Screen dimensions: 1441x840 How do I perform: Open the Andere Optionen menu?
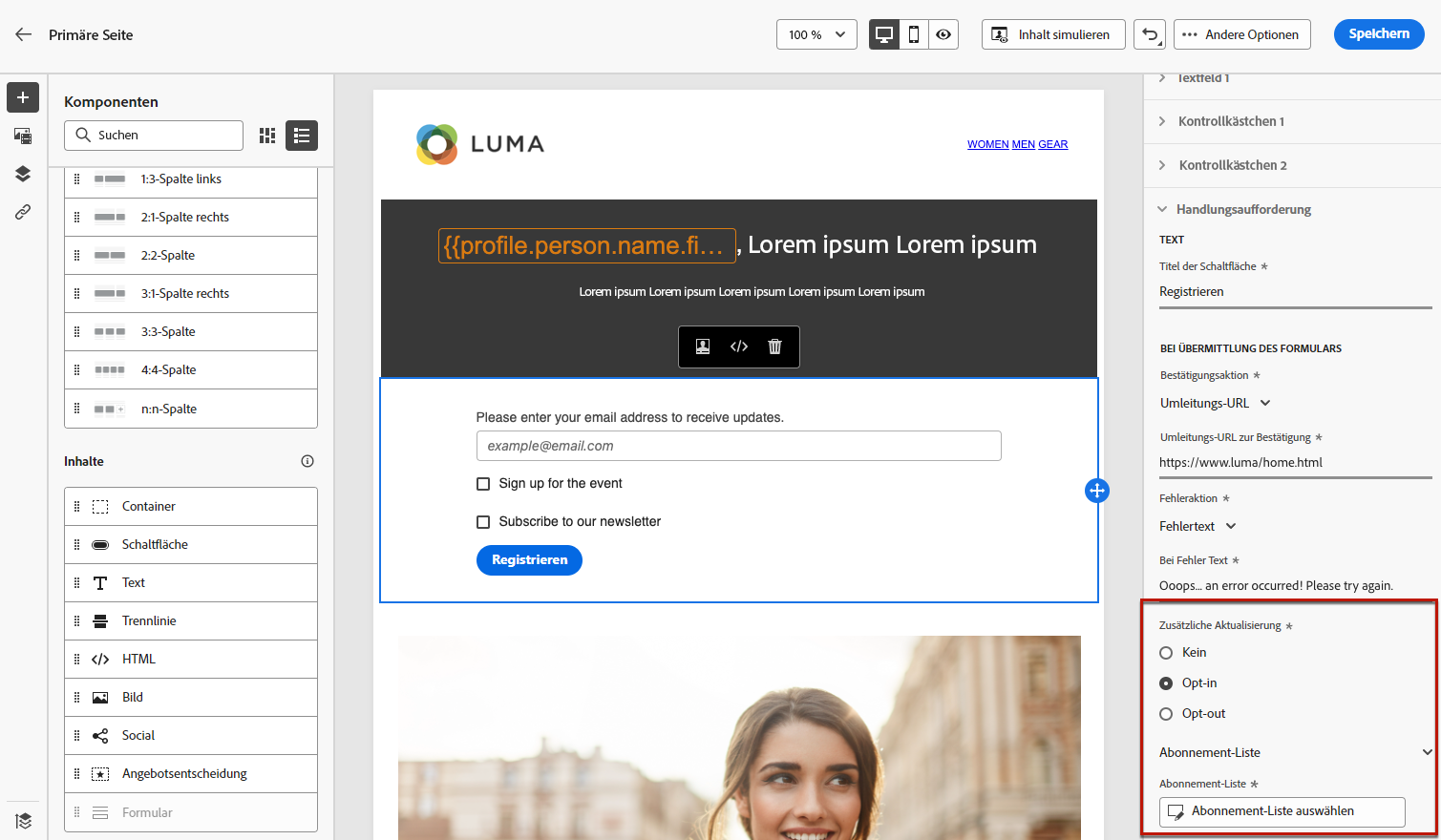click(x=1241, y=34)
